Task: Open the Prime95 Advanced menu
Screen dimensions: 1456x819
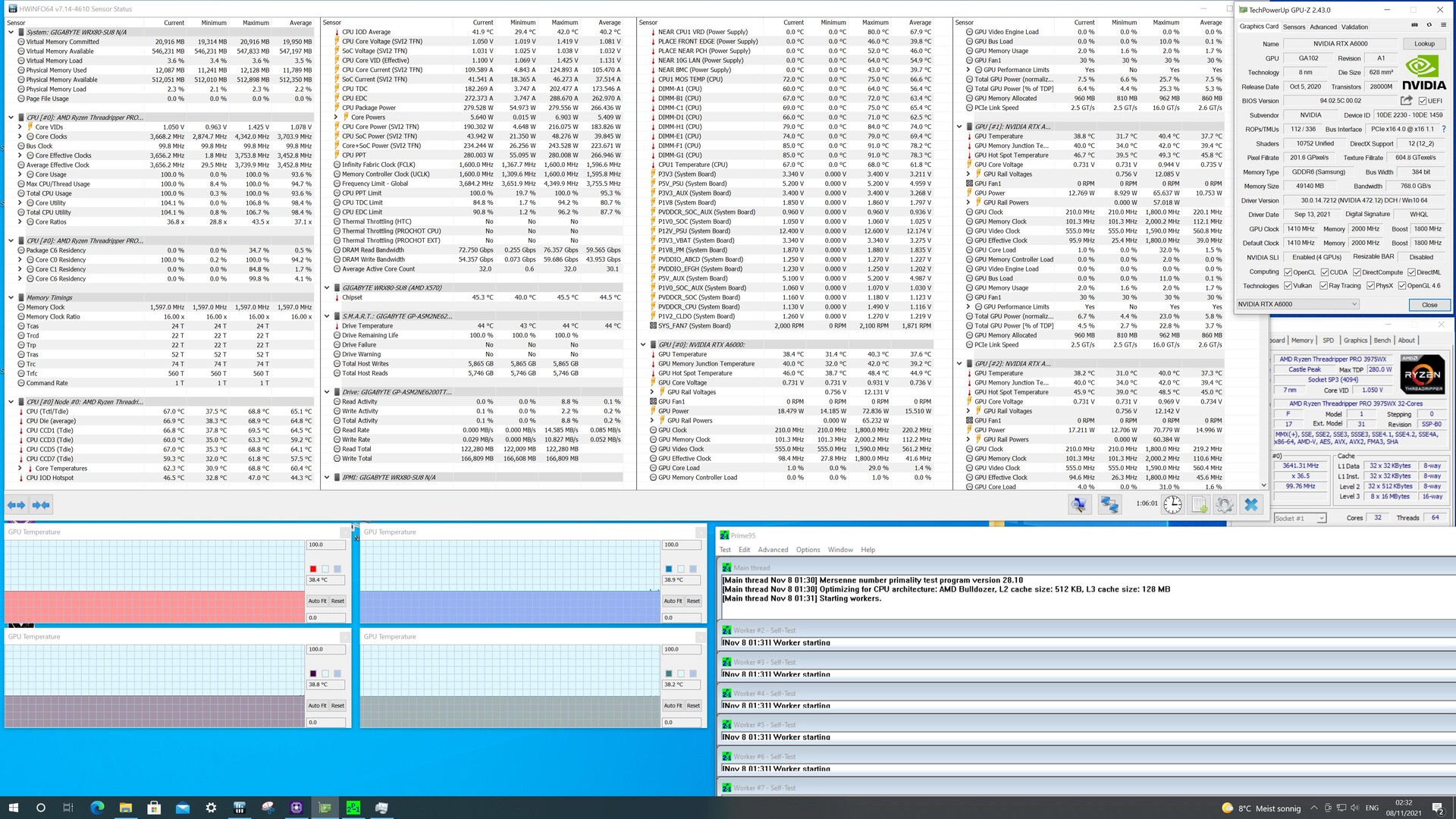Action: [x=773, y=550]
